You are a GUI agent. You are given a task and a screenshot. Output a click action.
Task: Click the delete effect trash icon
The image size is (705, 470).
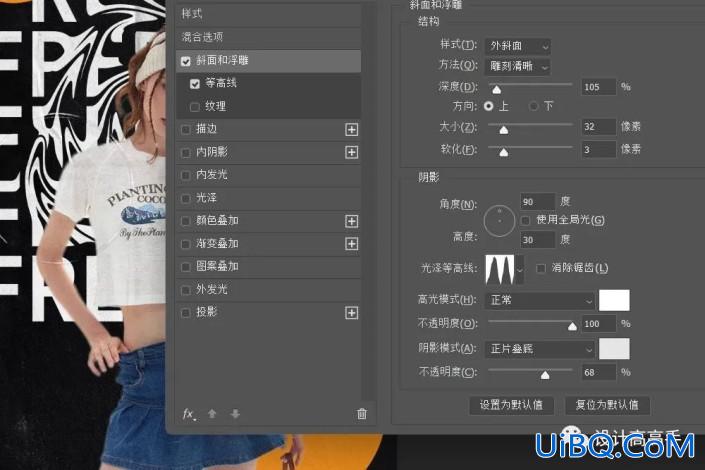click(362, 414)
